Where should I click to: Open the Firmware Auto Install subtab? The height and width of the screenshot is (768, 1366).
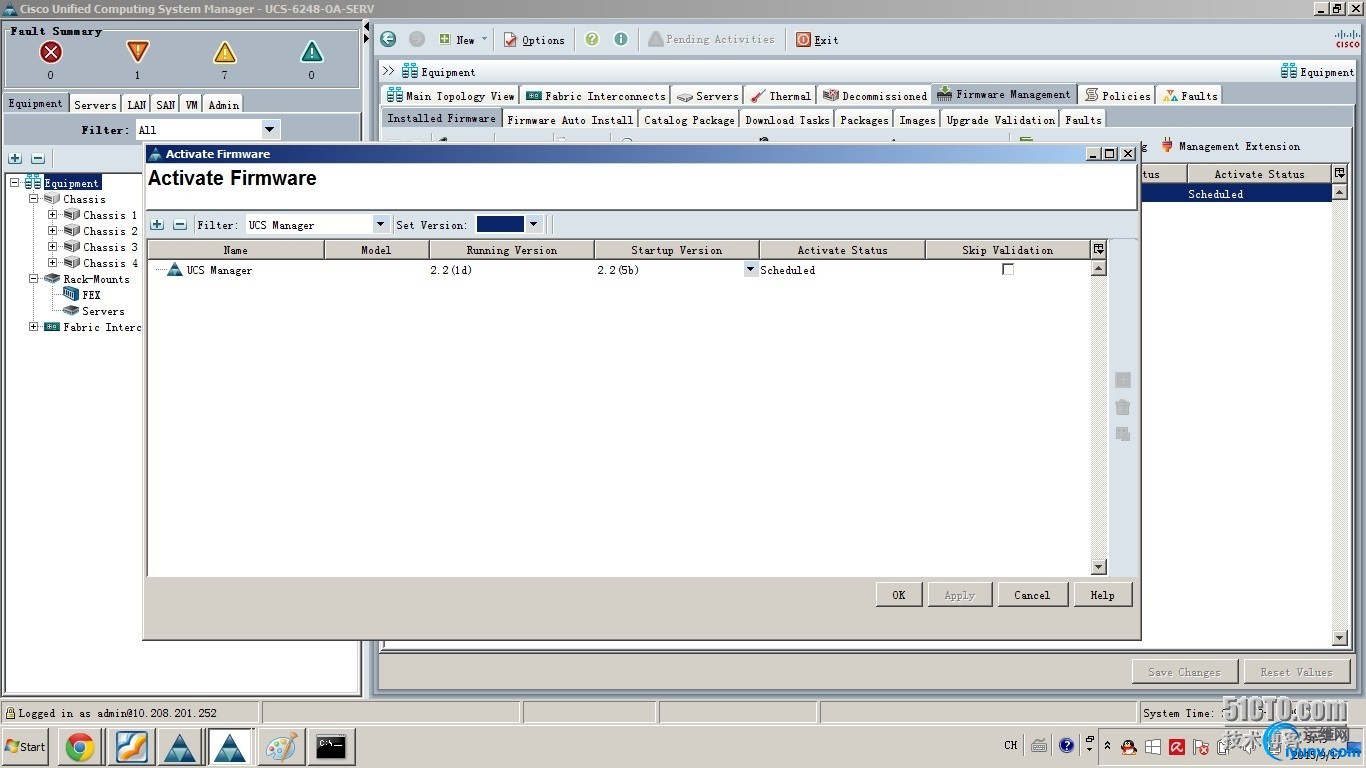570,120
